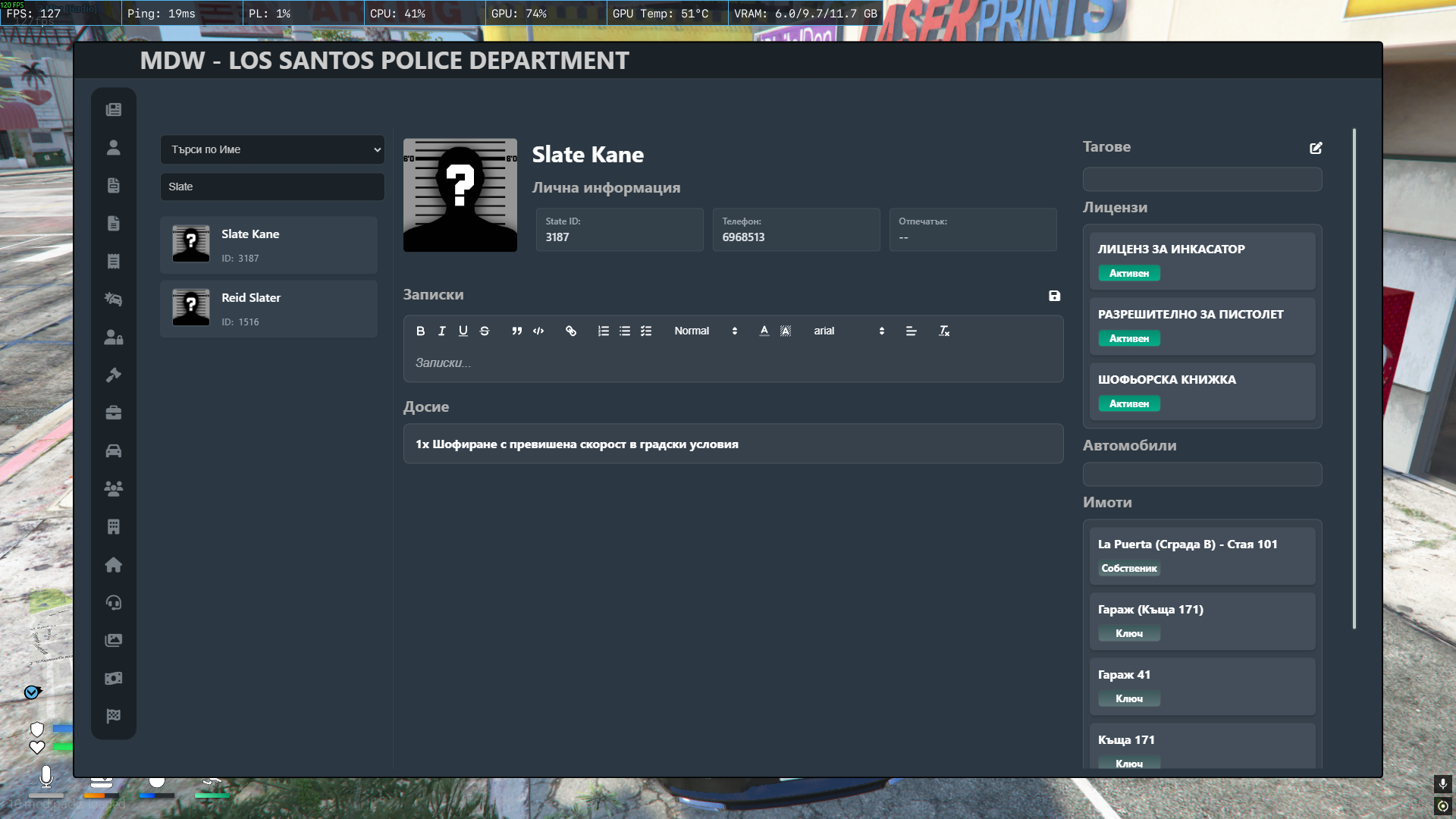Viewport: 1456px width, 819px height.
Task: Open the dispatch headset sidebar icon
Action: click(114, 602)
